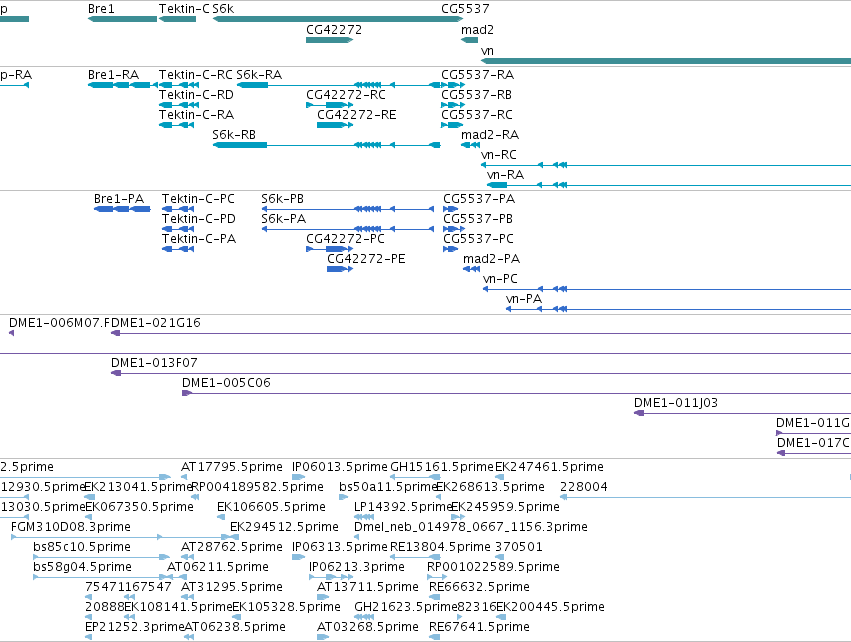Select the CG5537-RB transcript label
Image resolution: width=851 pixels, height=642 pixels.
click(x=477, y=94)
